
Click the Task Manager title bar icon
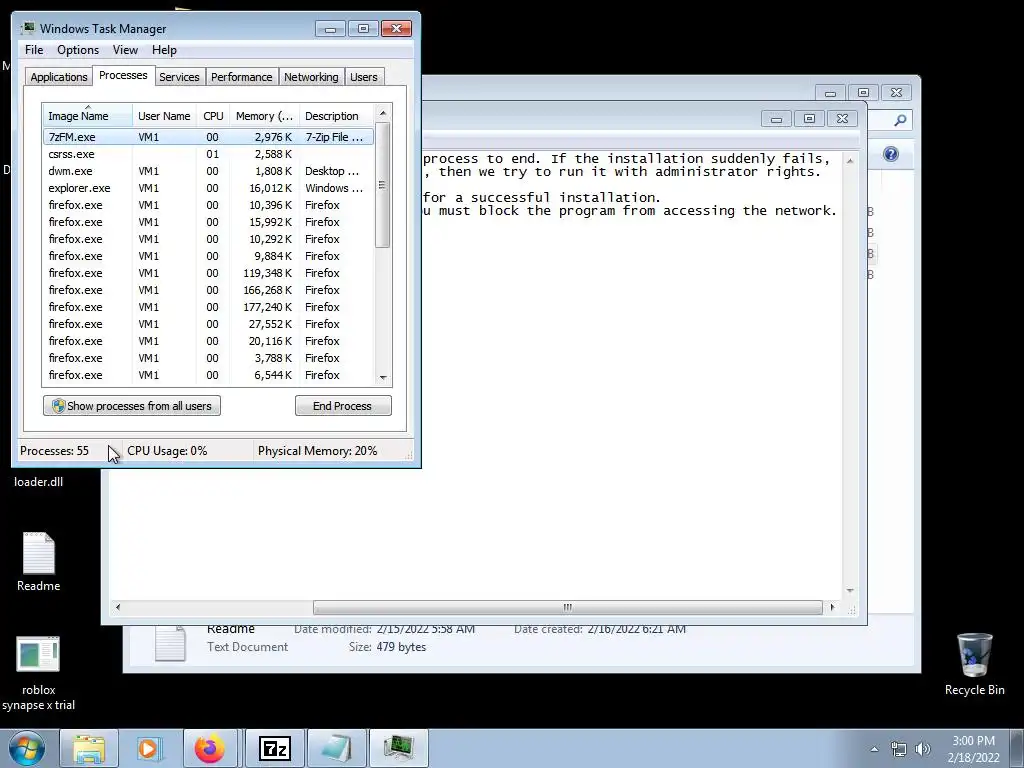pyautogui.click(x=27, y=28)
